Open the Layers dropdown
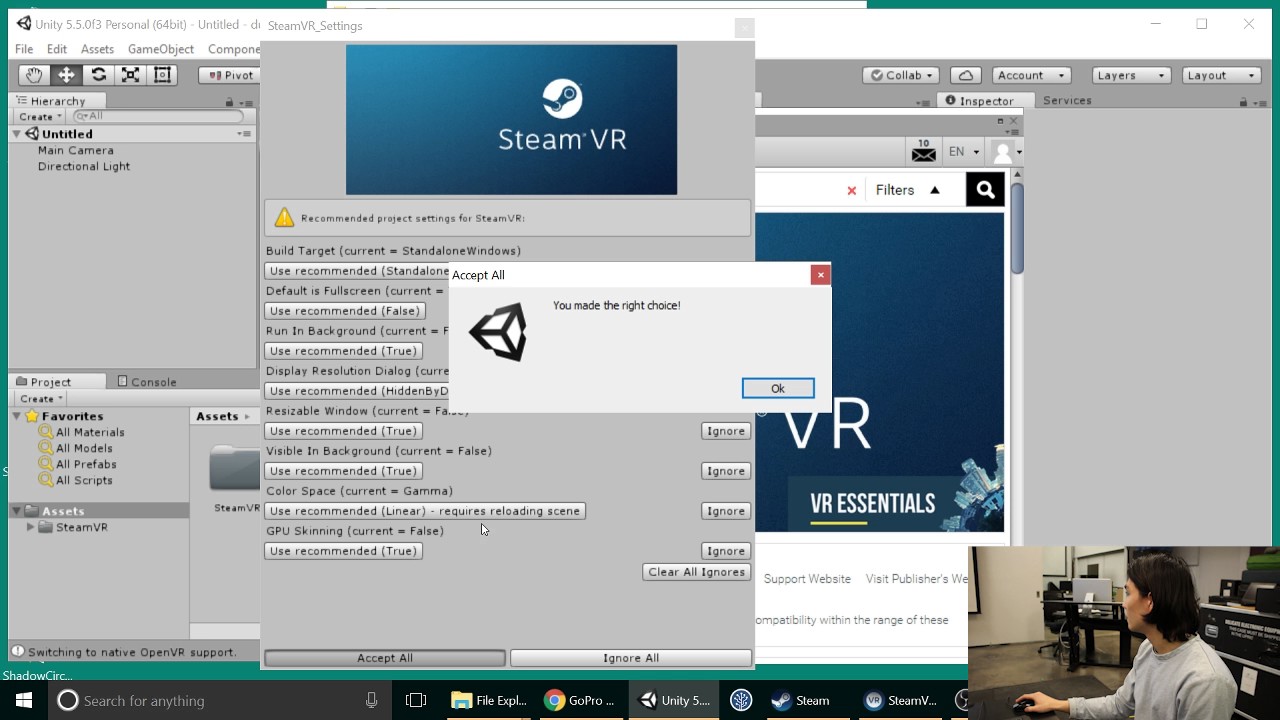 point(1130,75)
